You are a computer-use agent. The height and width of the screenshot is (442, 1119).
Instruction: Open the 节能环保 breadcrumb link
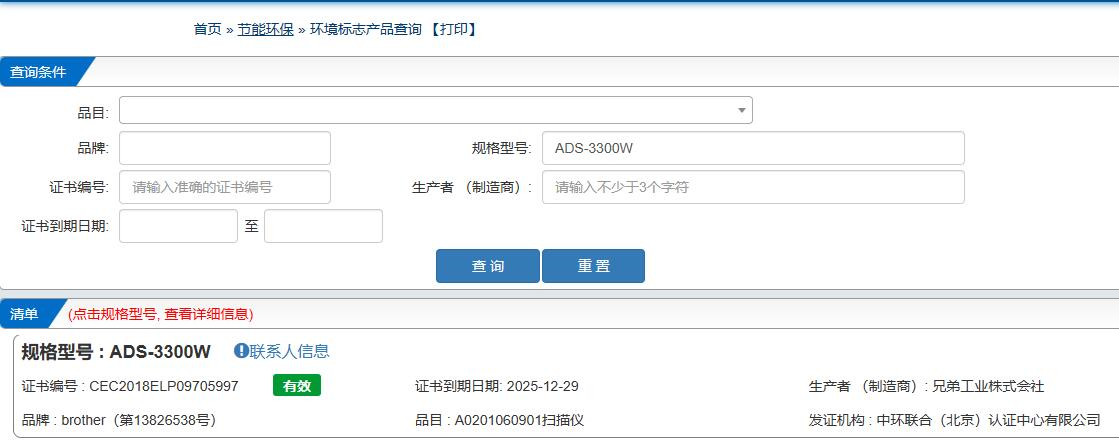[x=265, y=29]
